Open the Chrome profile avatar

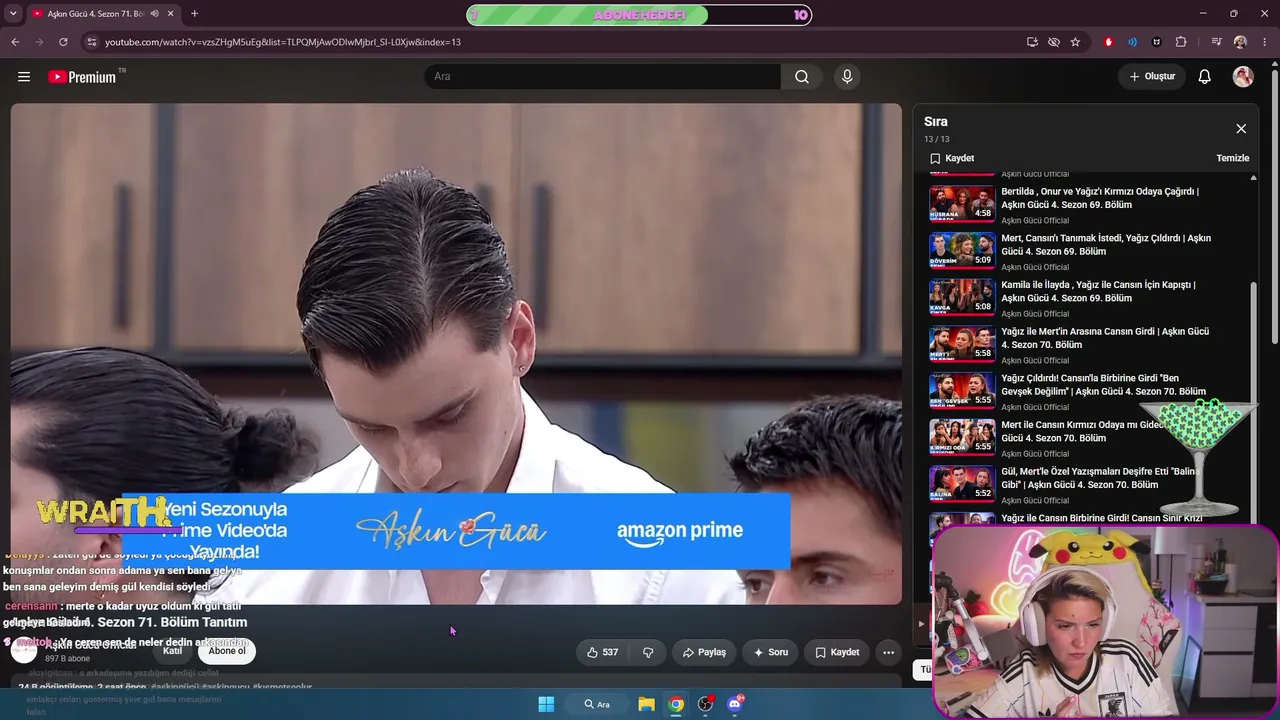1240,42
